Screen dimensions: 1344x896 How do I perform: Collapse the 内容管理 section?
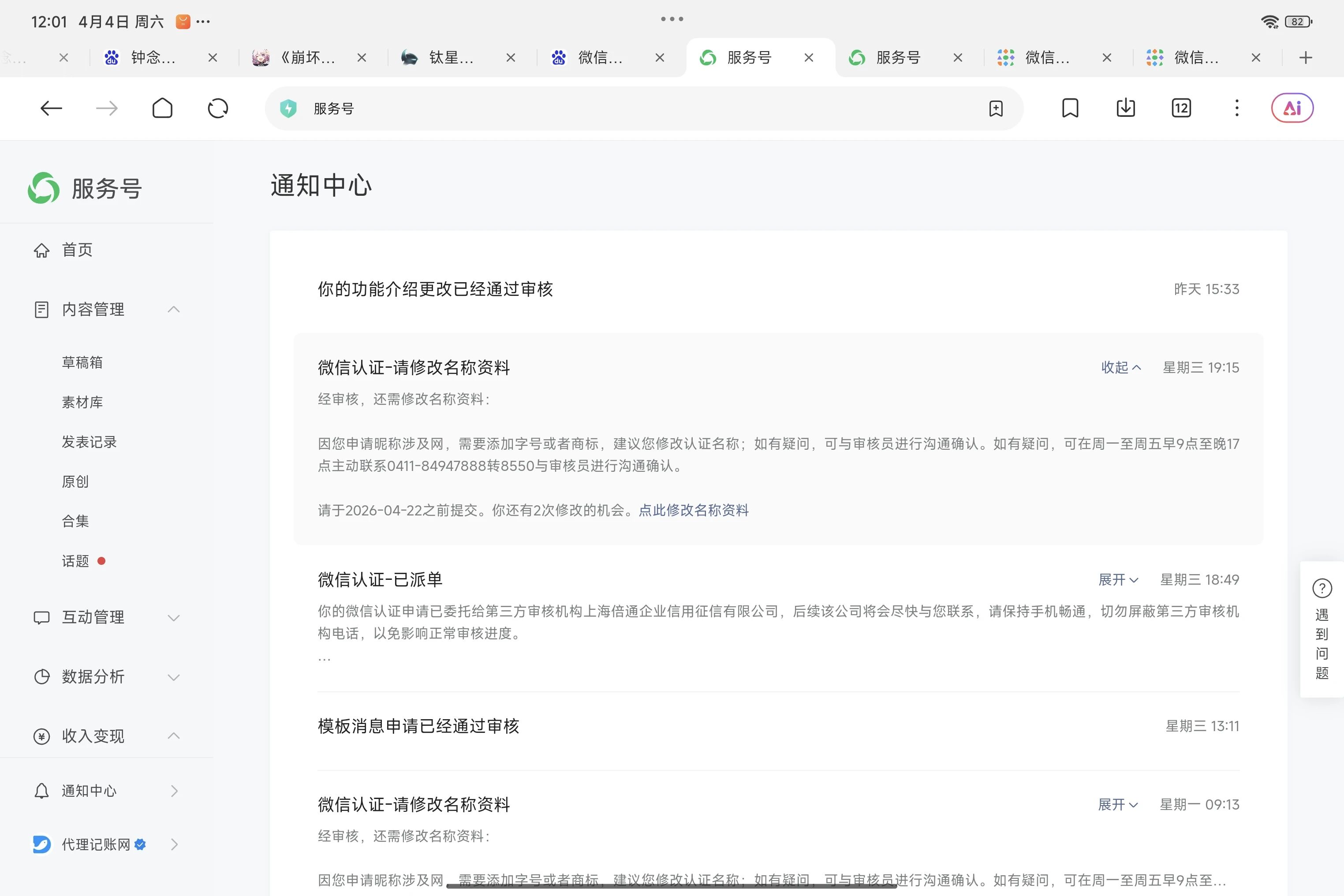click(x=174, y=309)
